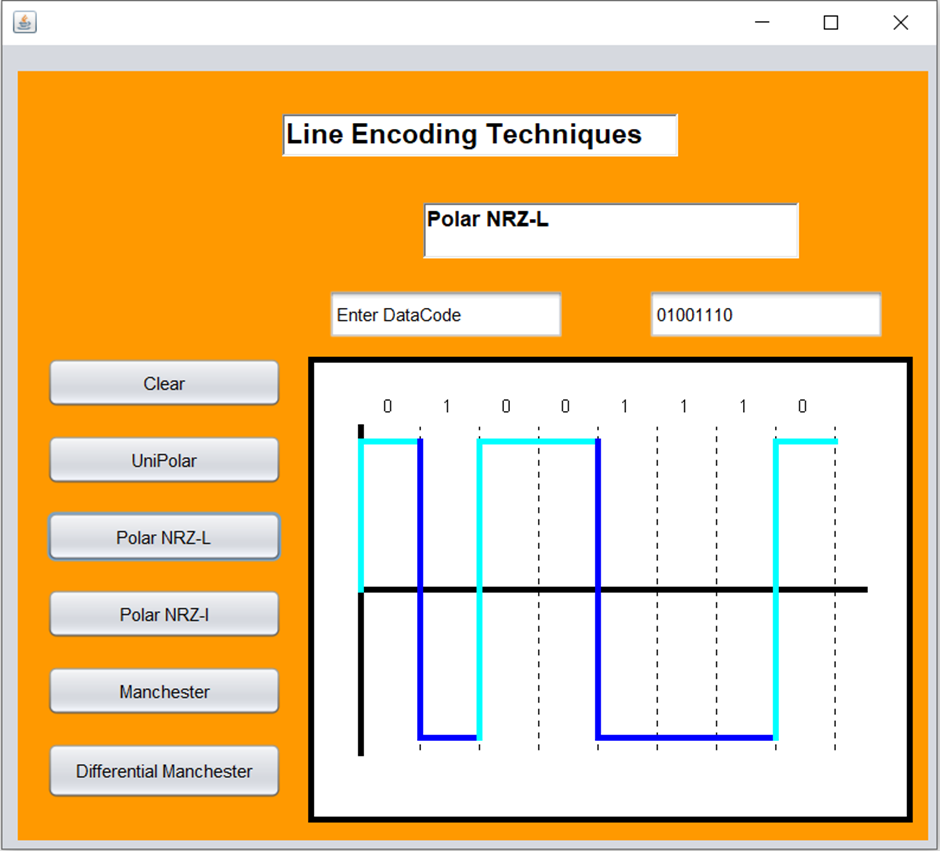Generate Manchester encoding
This screenshot has width=940, height=851.
click(x=163, y=691)
